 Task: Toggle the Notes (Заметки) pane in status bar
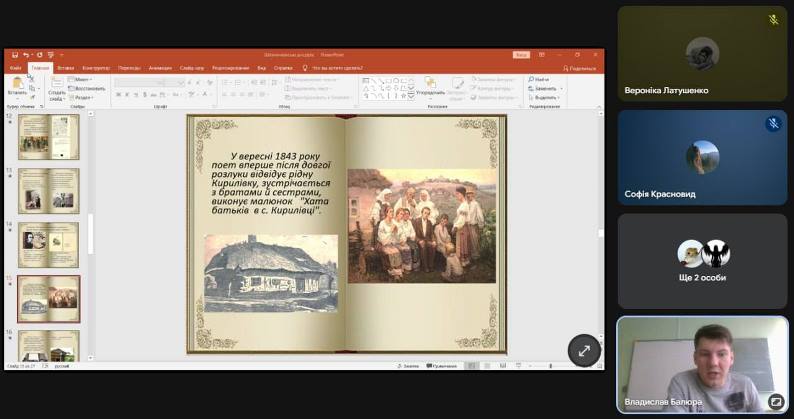coord(408,366)
